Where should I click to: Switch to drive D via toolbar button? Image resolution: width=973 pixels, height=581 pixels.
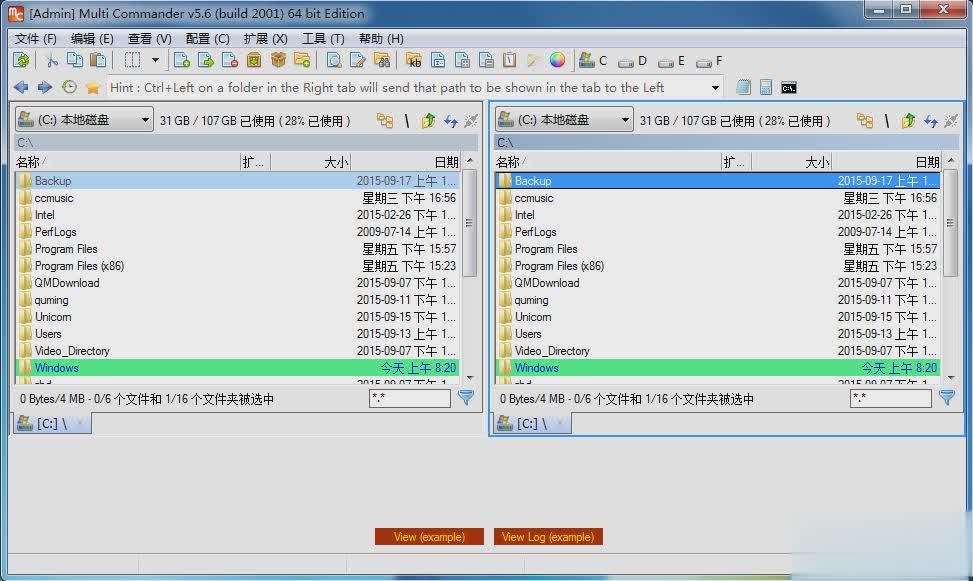pyautogui.click(x=632, y=61)
